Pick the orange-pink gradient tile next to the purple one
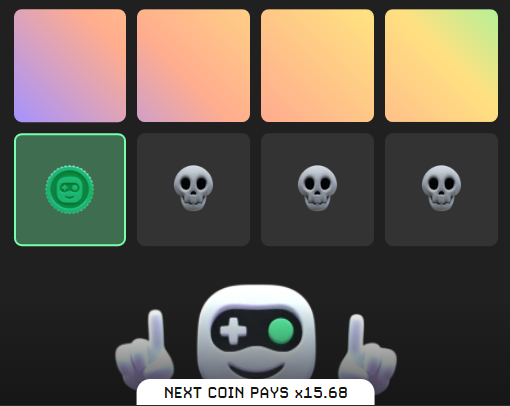This screenshot has width=510, height=406. pyautogui.click(x=193, y=66)
